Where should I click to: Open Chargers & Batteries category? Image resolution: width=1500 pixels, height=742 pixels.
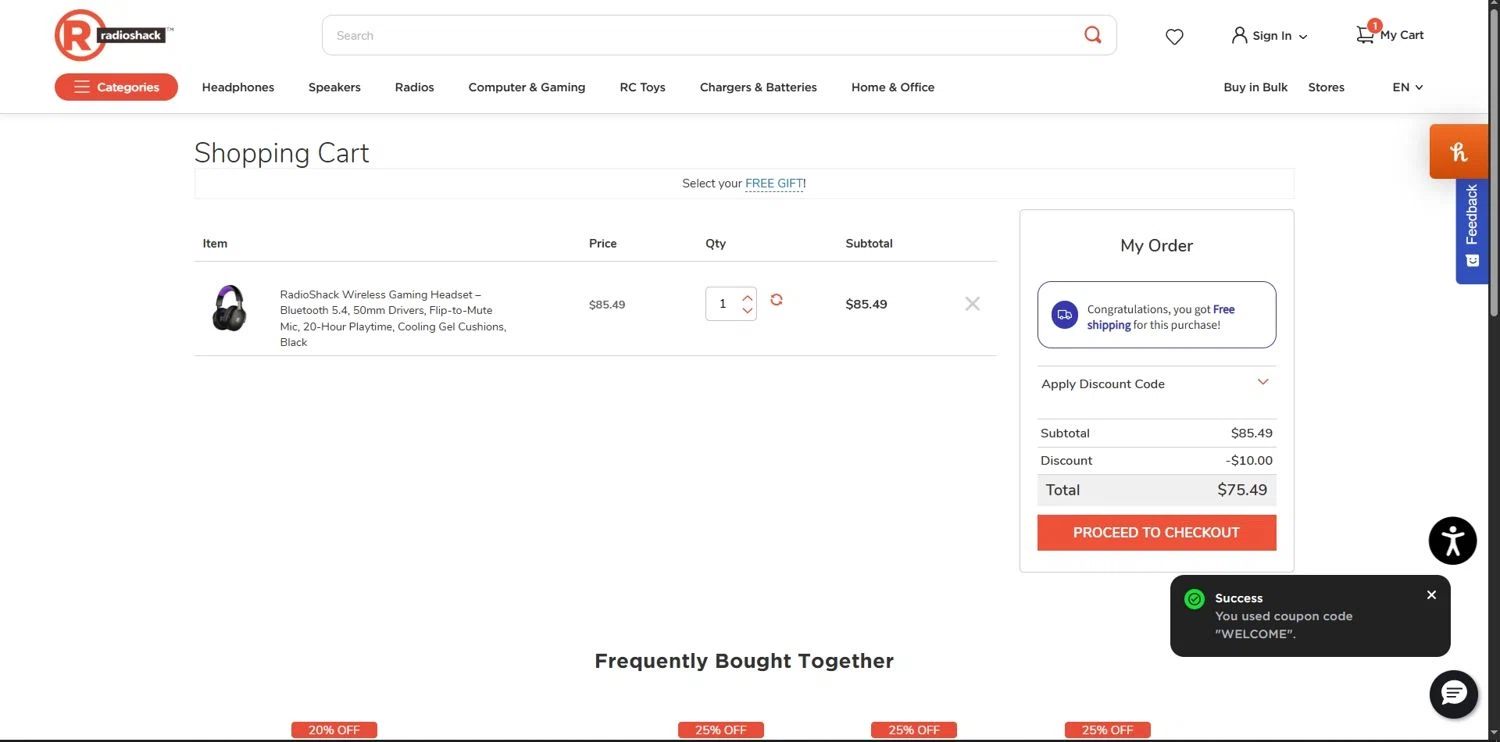pos(758,87)
